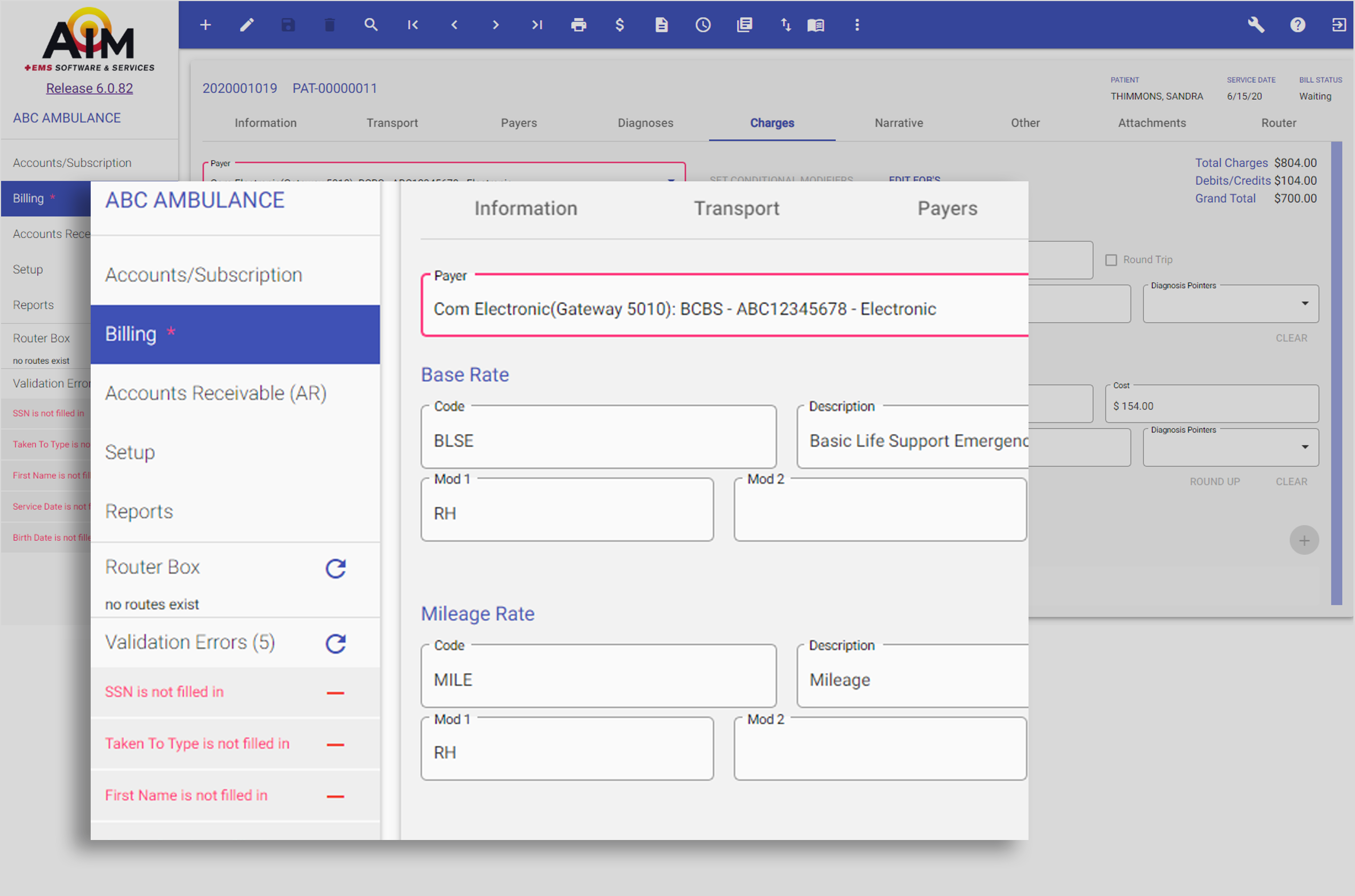This screenshot has width=1355, height=896.
Task: Open the Release 6.0.82 link
Action: tap(89, 88)
